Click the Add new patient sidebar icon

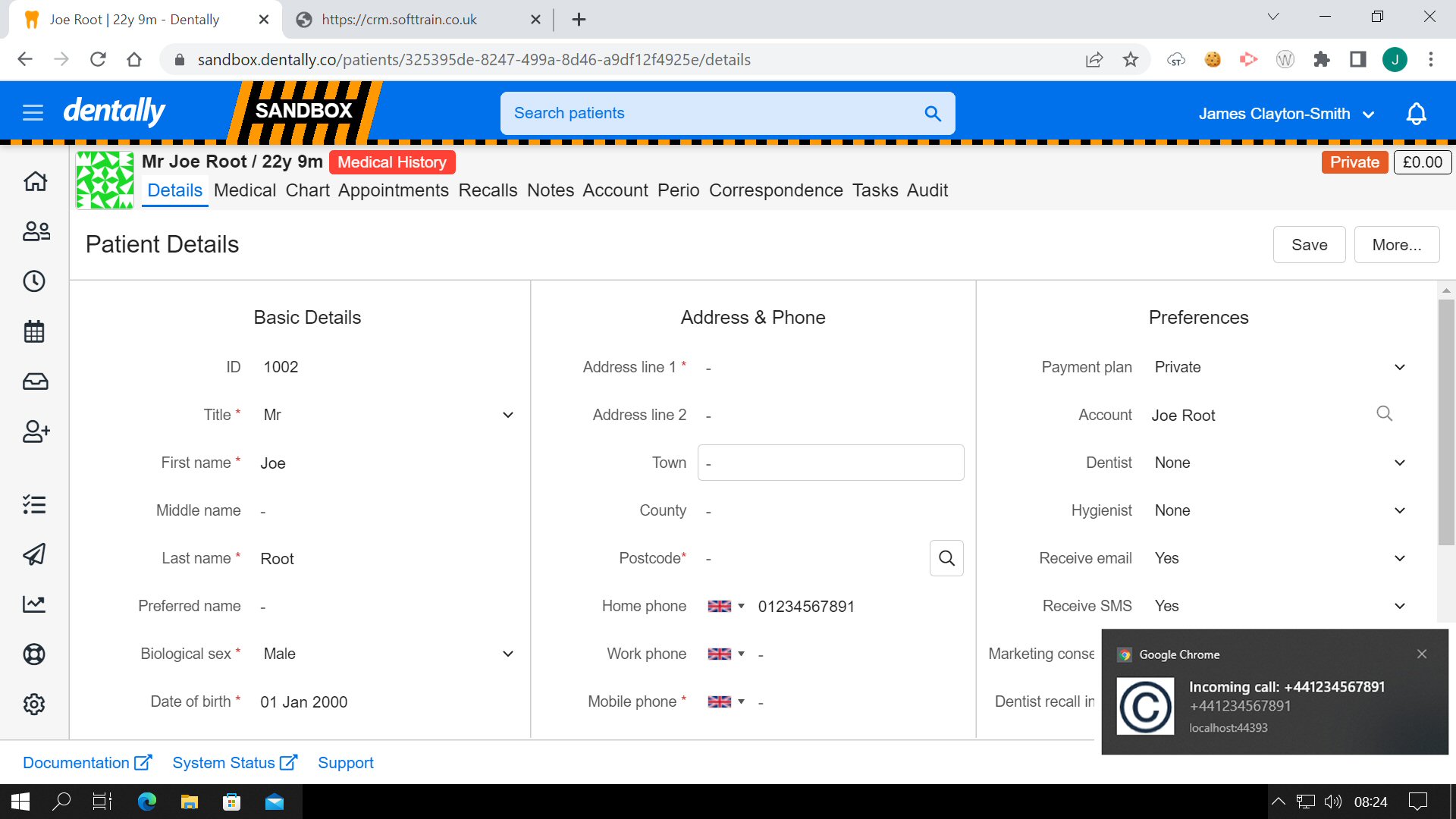pos(36,431)
